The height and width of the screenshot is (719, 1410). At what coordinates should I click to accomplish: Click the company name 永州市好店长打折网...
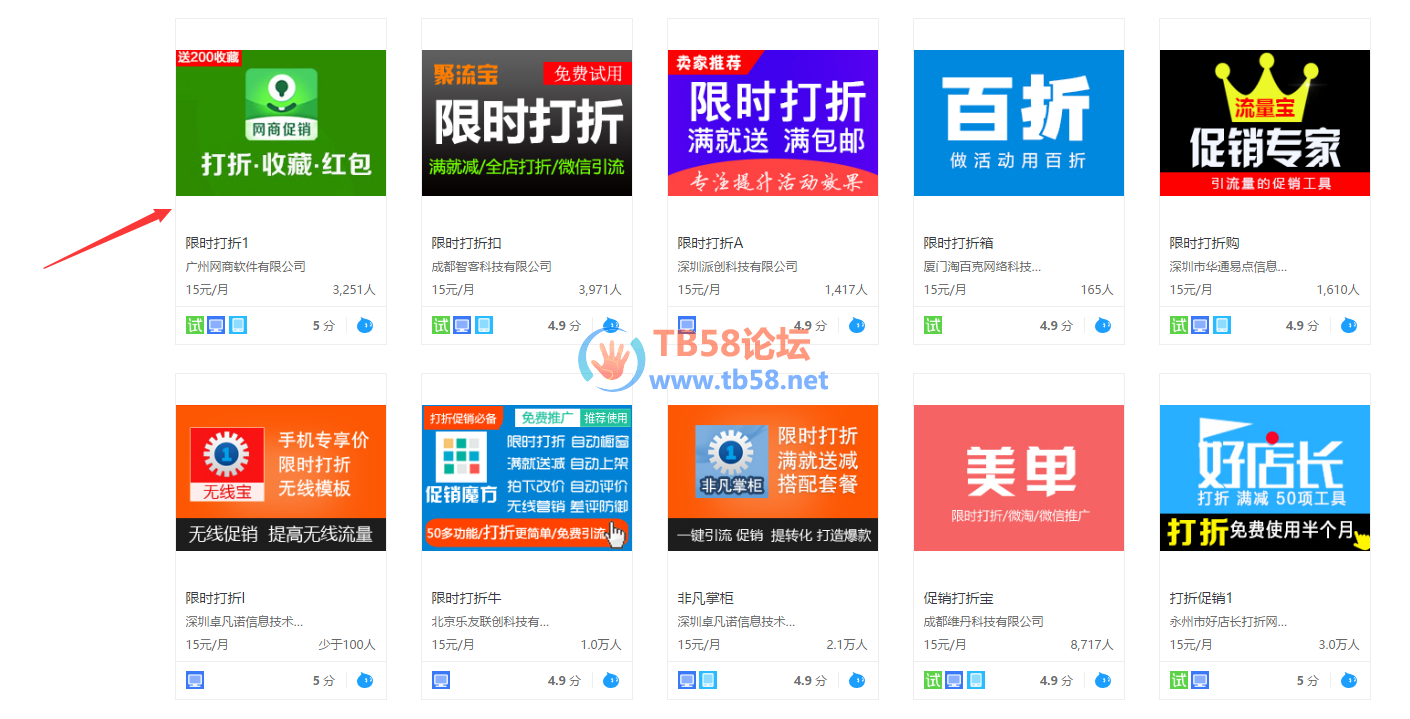[x=1229, y=622]
